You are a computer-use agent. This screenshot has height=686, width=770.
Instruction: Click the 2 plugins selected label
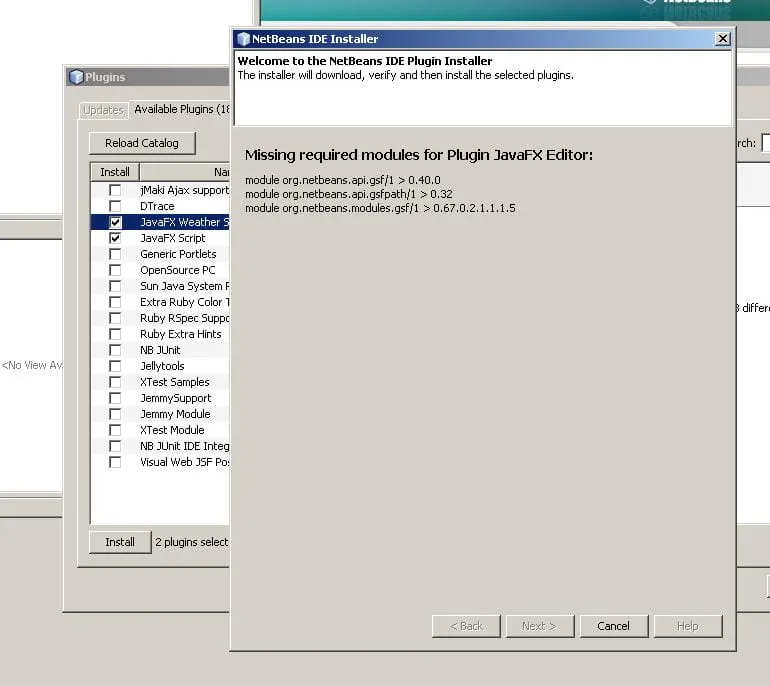pyautogui.click(x=192, y=542)
